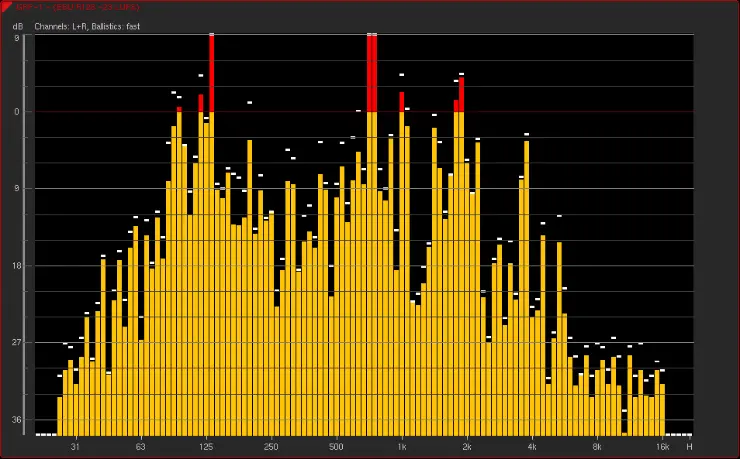Click the 1k frequency axis label
Screen dimensions: 740x459
coord(402,446)
